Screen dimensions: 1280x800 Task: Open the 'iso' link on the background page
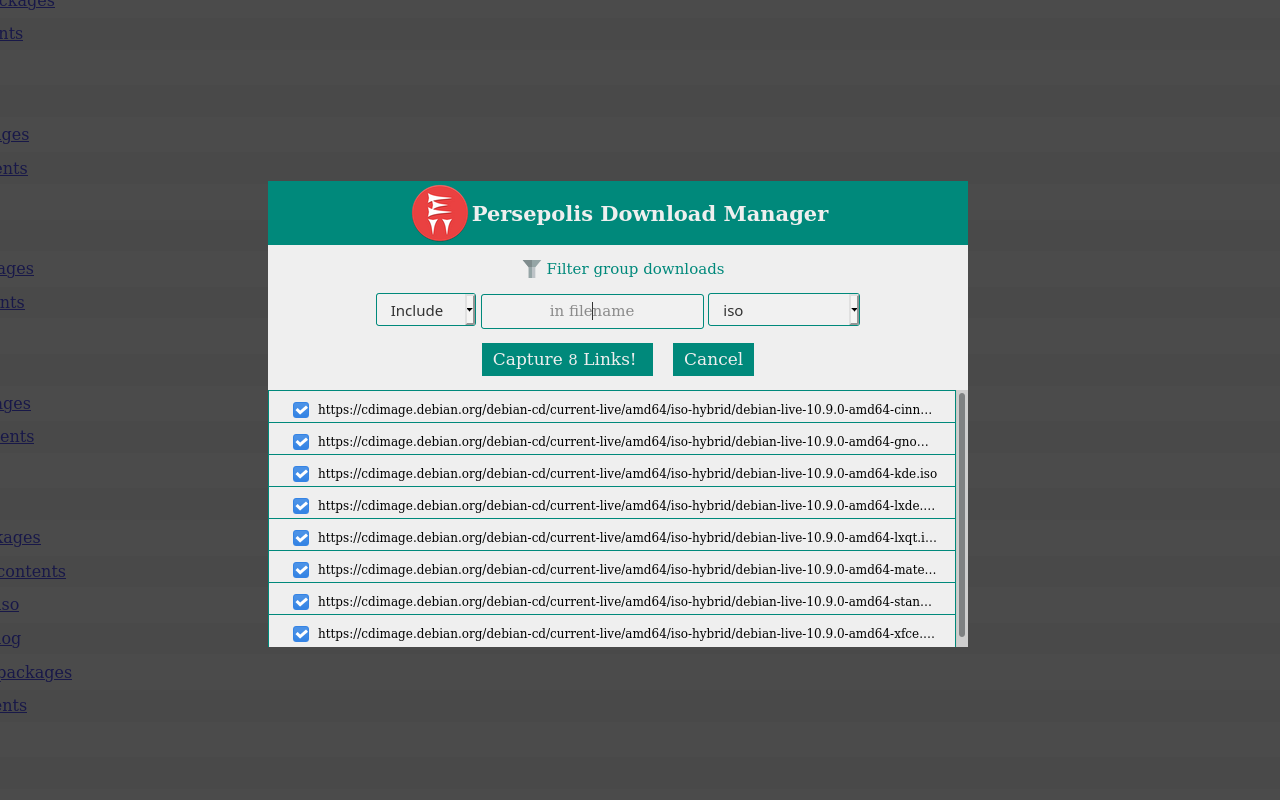pyautogui.click(x=8, y=604)
